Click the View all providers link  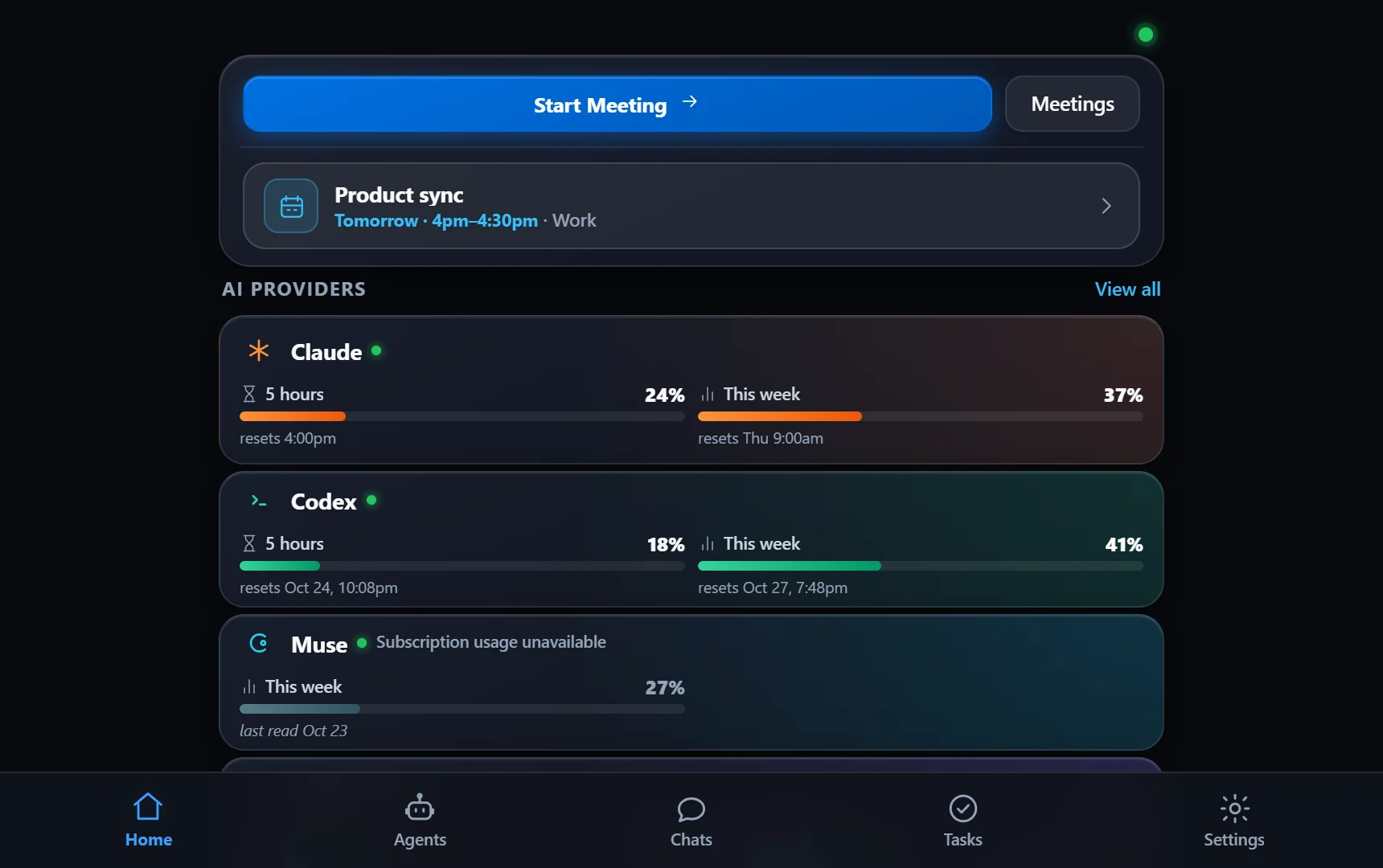point(1127,289)
